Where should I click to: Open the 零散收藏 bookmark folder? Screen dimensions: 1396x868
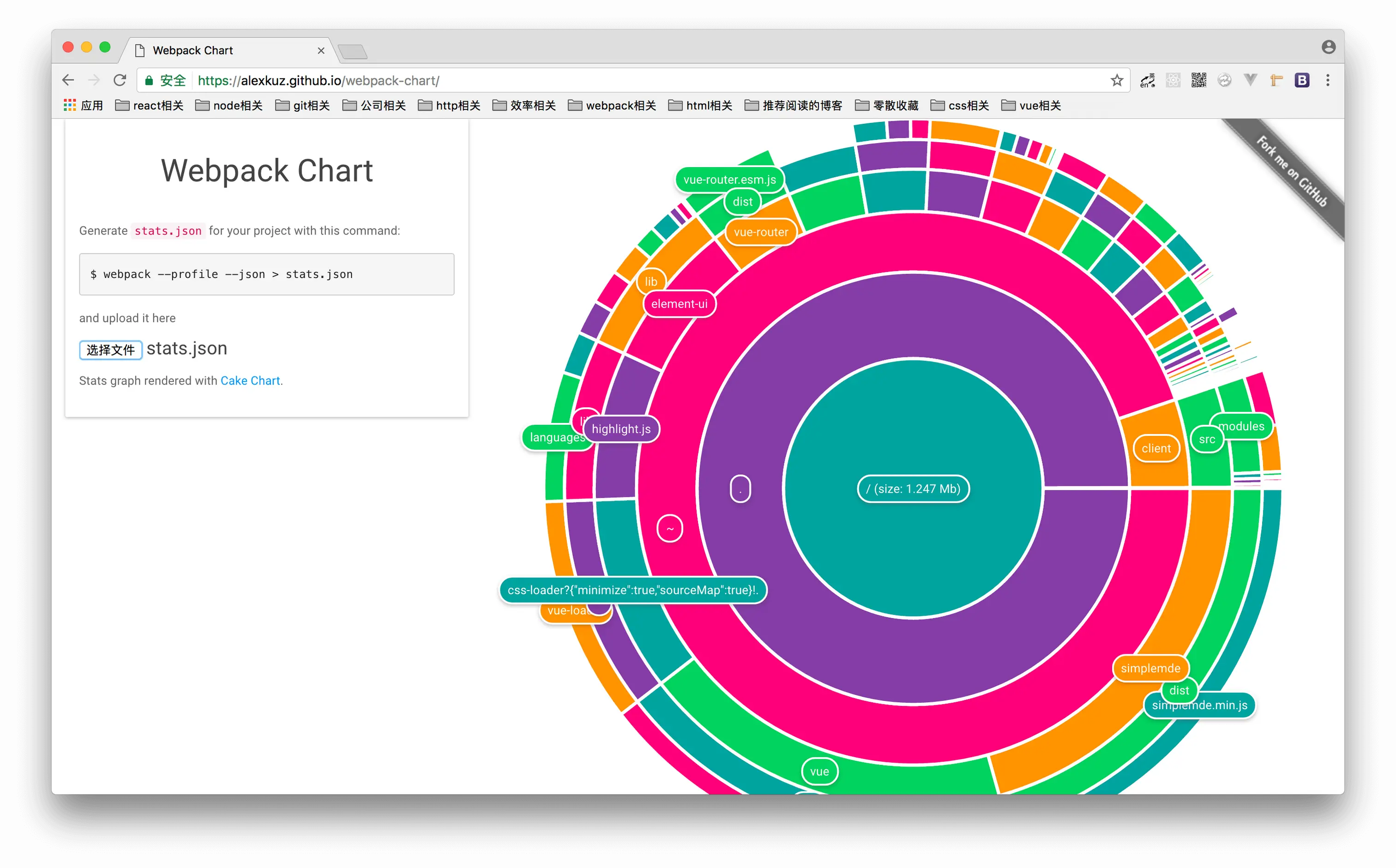pos(887,106)
